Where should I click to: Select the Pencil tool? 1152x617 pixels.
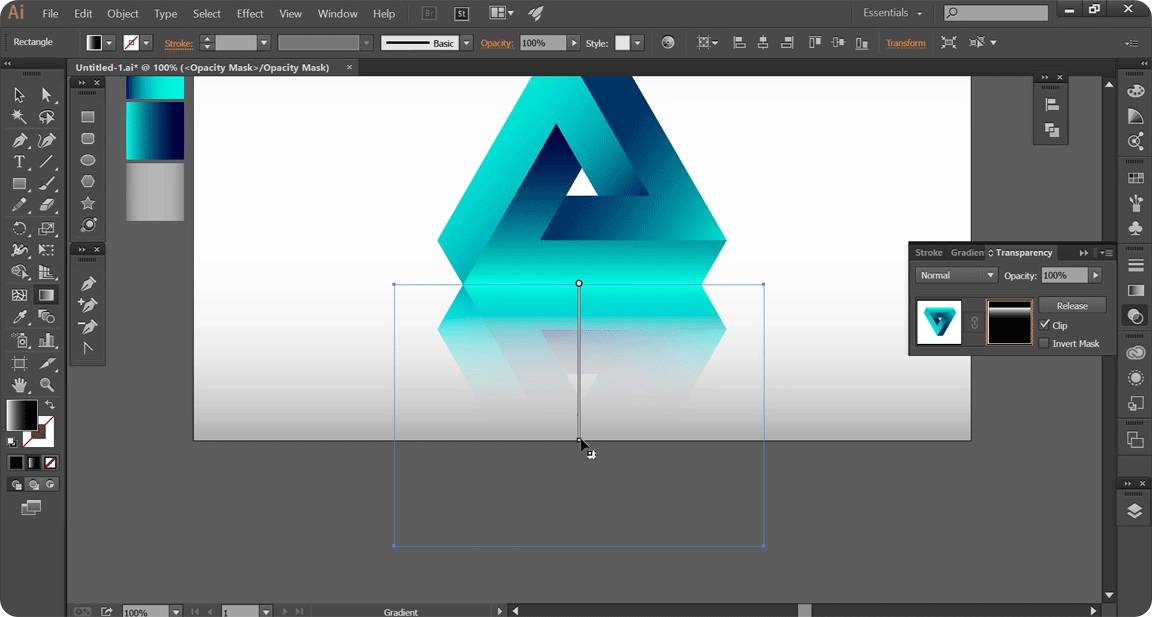point(19,206)
